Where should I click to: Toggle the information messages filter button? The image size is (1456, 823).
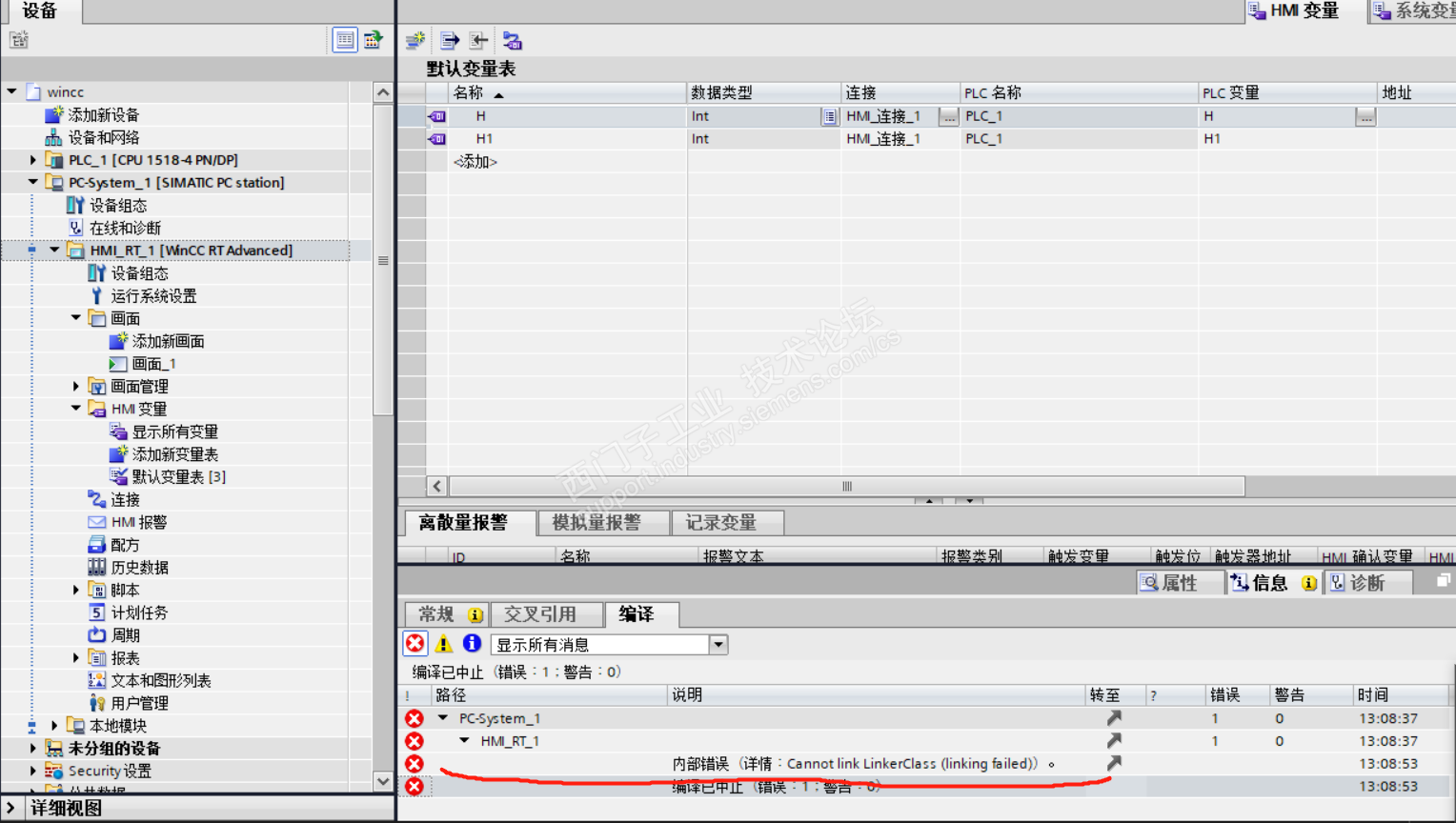(472, 644)
